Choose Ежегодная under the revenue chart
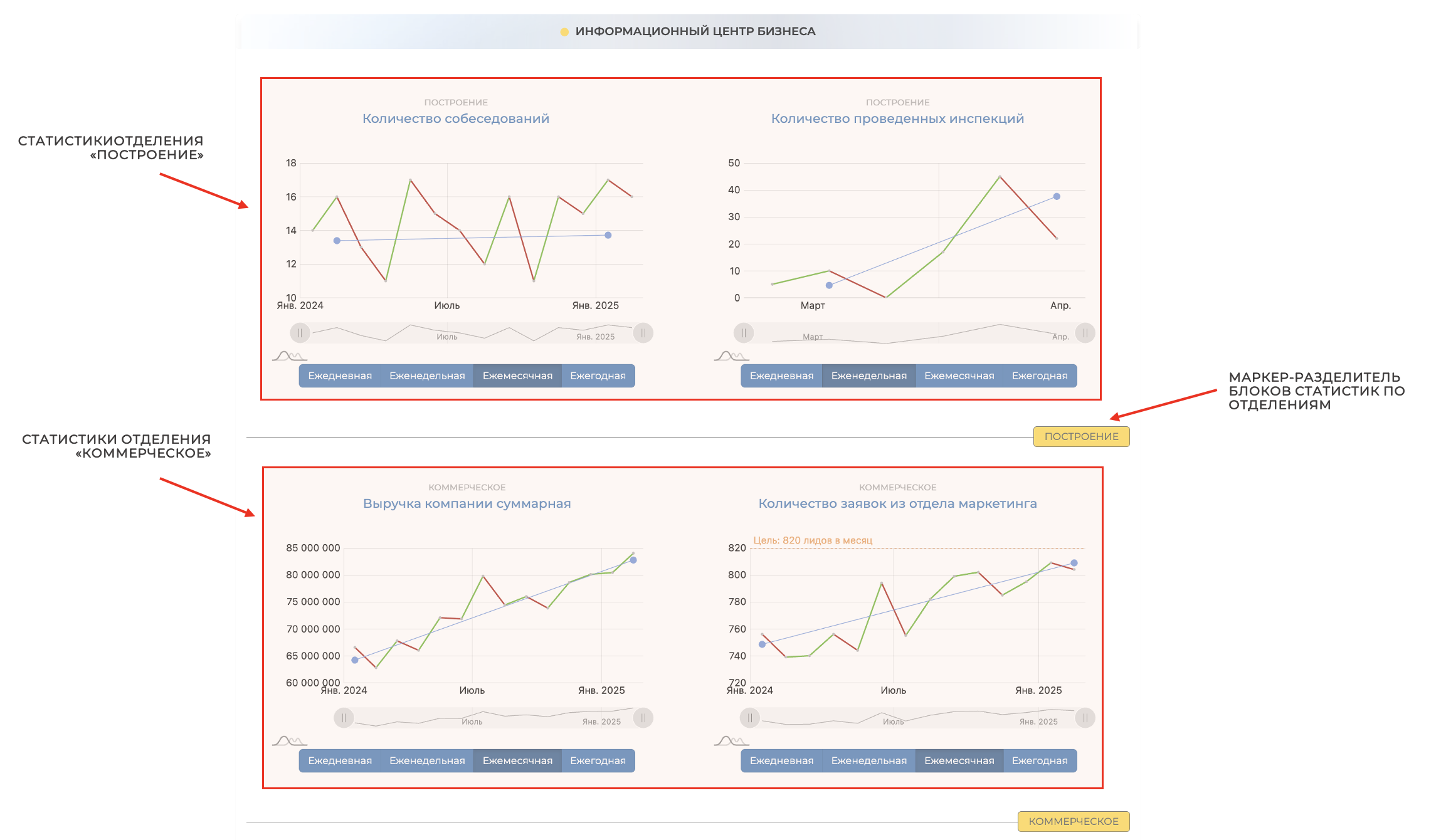1446x840 pixels. pos(598,761)
